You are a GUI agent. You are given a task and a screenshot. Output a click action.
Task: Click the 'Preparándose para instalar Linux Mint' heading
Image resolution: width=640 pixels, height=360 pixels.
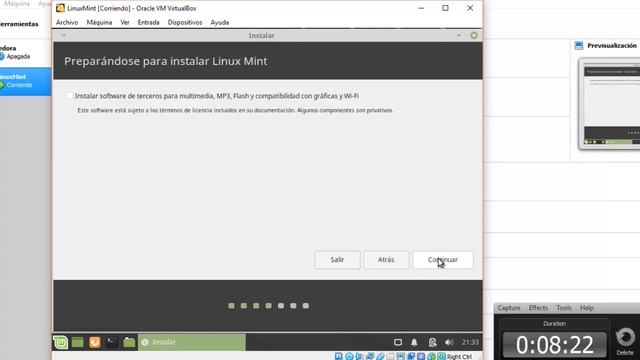[166, 61]
